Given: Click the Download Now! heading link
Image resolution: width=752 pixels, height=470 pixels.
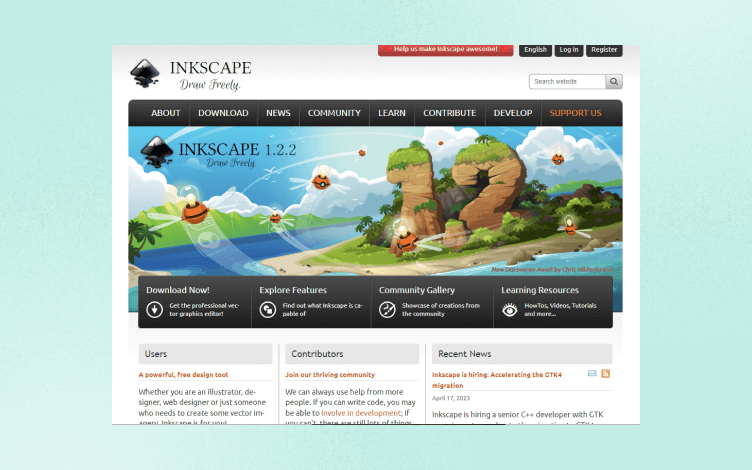Looking at the screenshot, I should pos(178,290).
